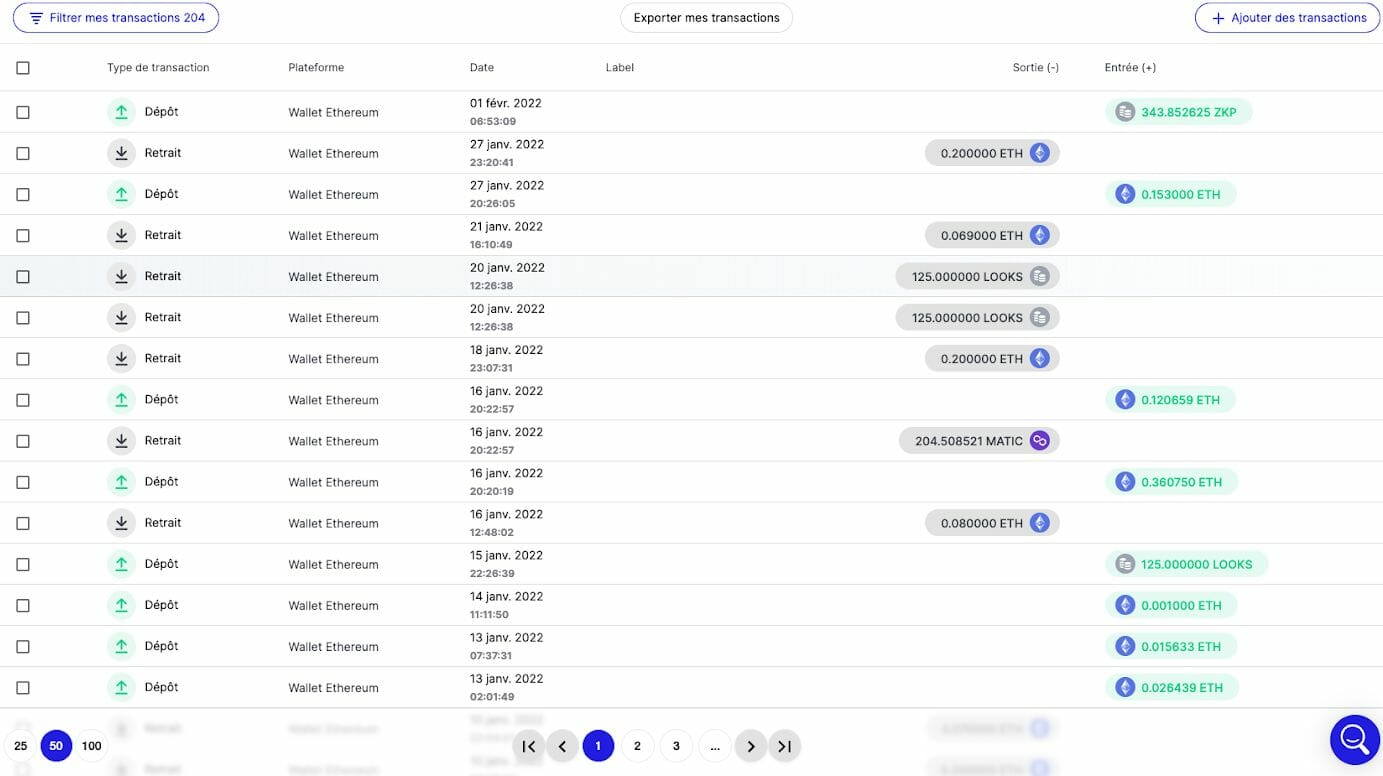Click deposit icon on 0.001000 ETH row

coord(121,605)
